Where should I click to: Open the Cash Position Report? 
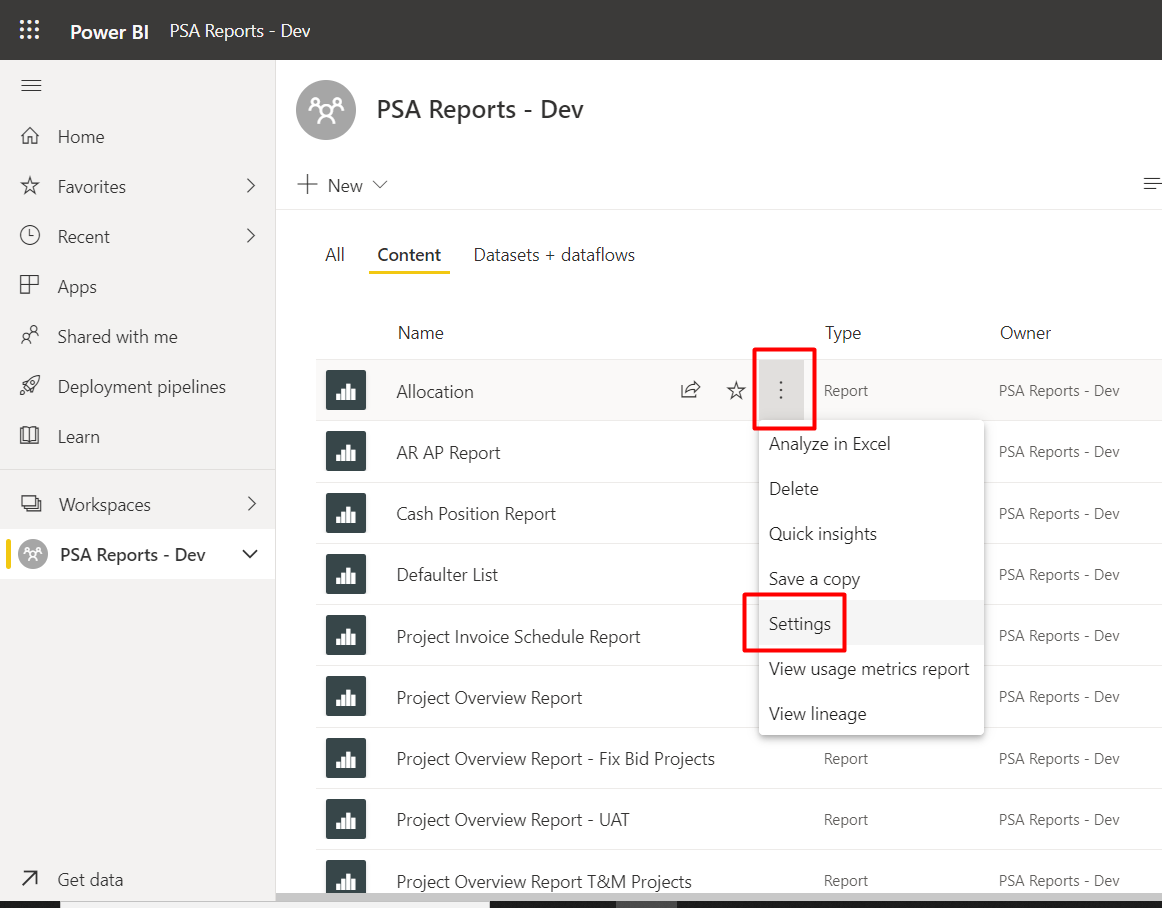(476, 514)
